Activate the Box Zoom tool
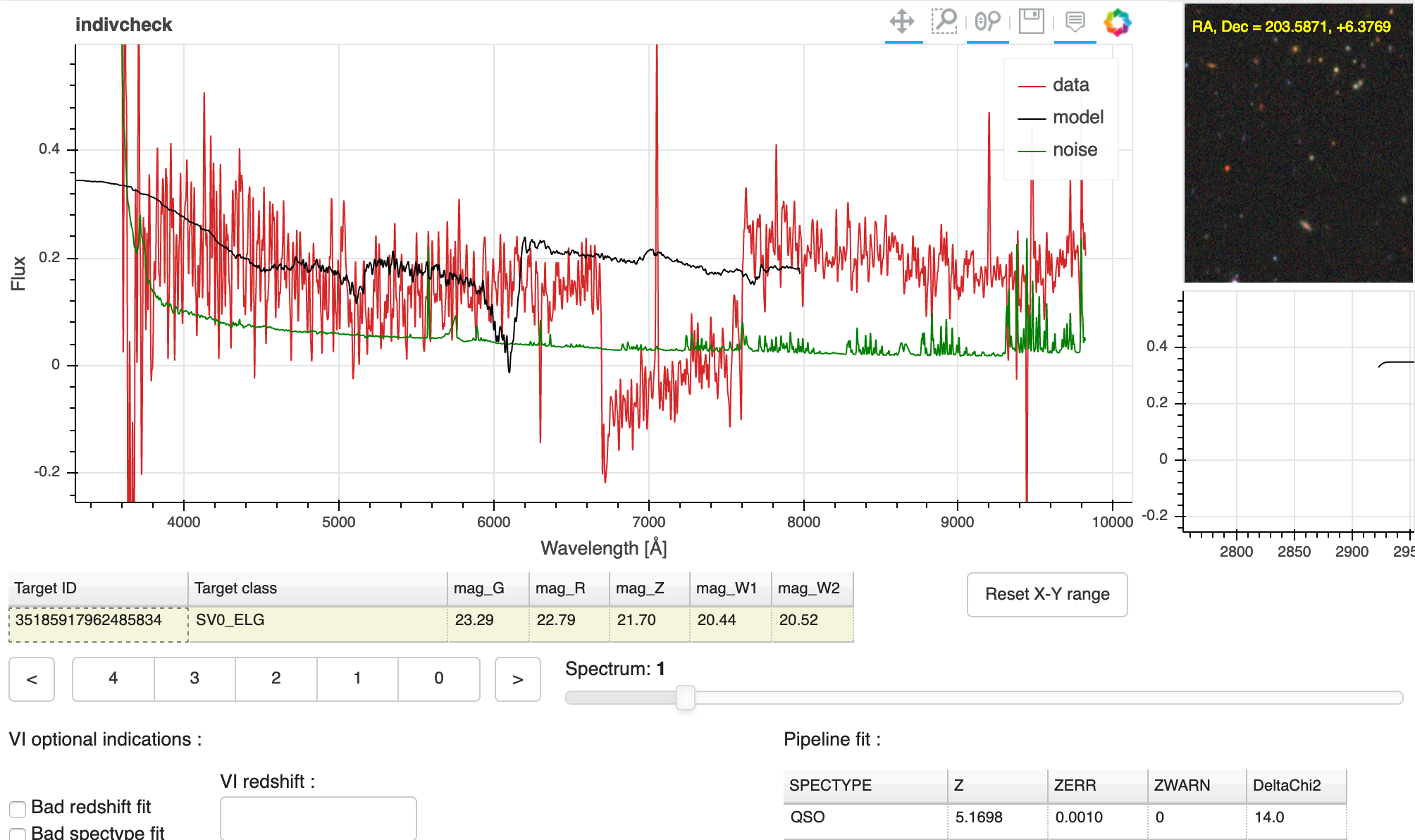The height and width of the screenshot is (840, 1415). point(944,22)
